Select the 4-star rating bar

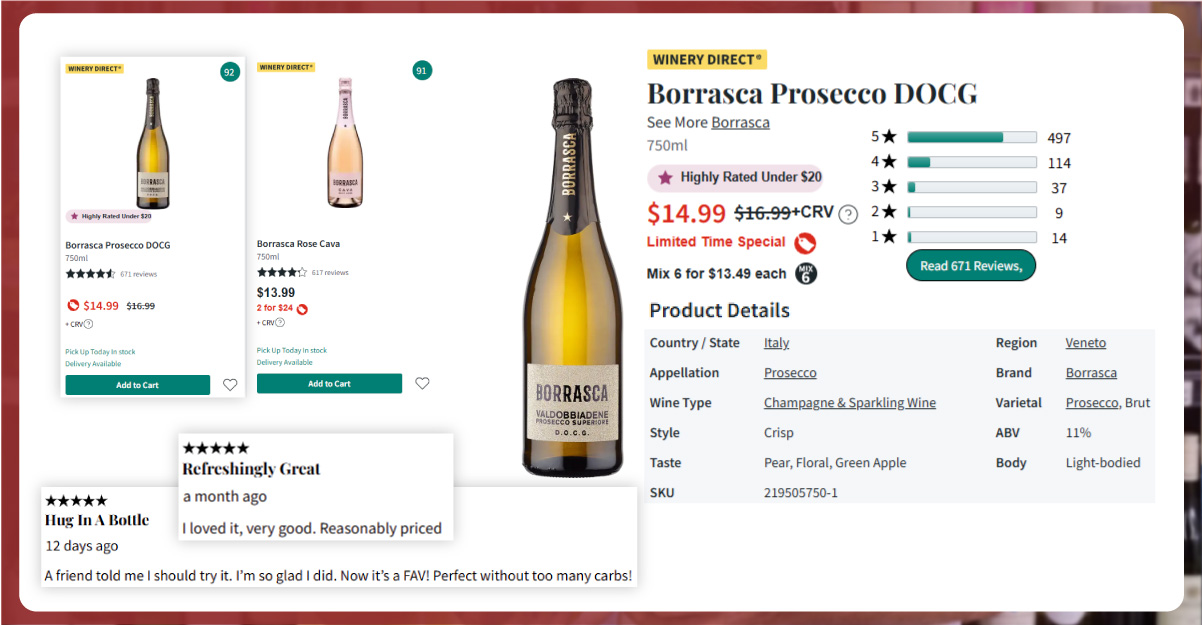(971, 162)
